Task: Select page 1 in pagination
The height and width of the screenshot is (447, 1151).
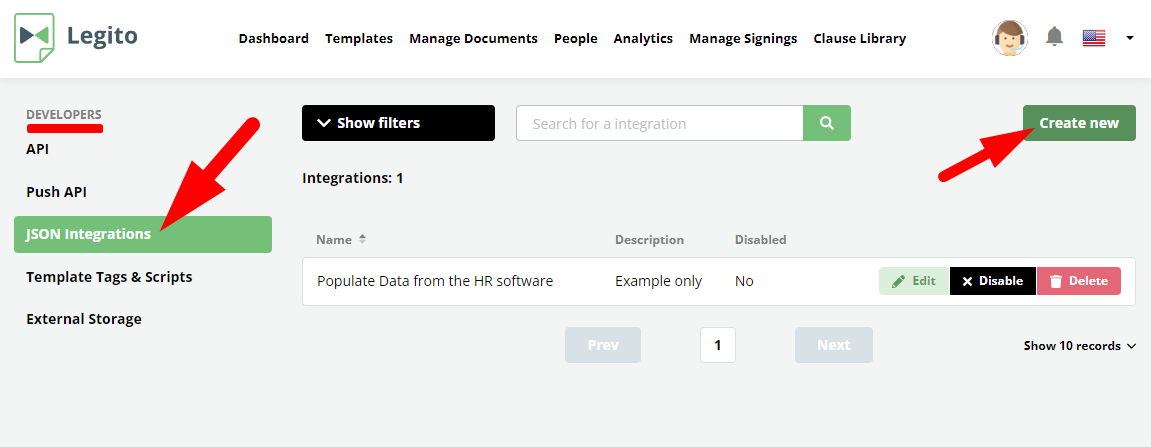Action: coord(718,345)
